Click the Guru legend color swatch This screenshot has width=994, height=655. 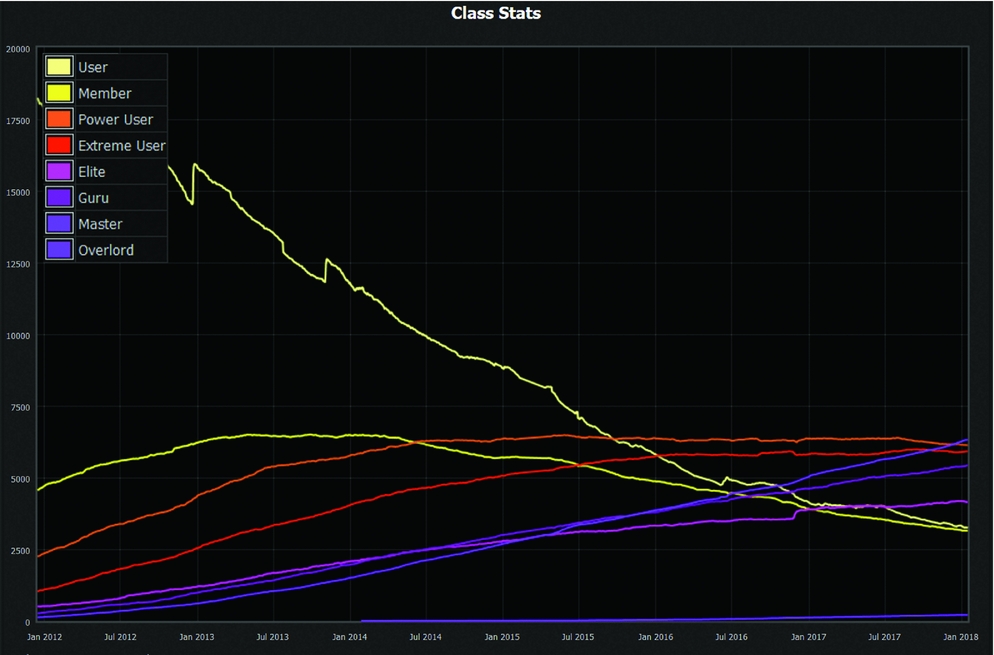(59, 198)
